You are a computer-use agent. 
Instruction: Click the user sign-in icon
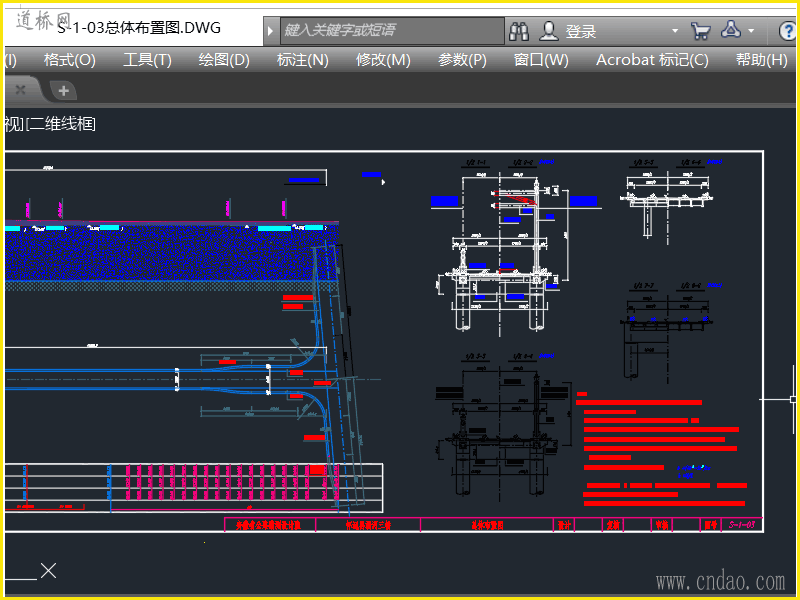pos(548,32)
